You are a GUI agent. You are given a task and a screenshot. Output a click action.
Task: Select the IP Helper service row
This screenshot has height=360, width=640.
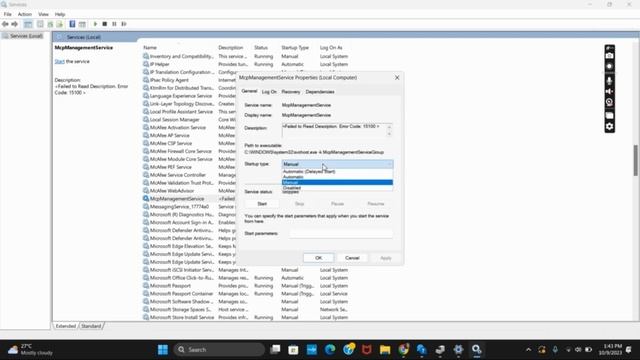tap(245, 64)
